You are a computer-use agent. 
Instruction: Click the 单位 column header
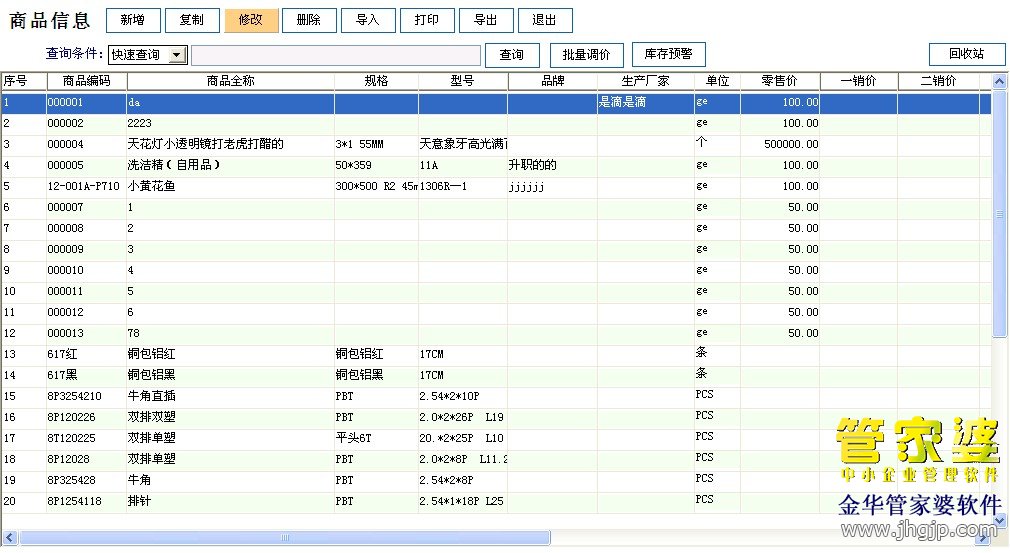(x=717, y=81)
